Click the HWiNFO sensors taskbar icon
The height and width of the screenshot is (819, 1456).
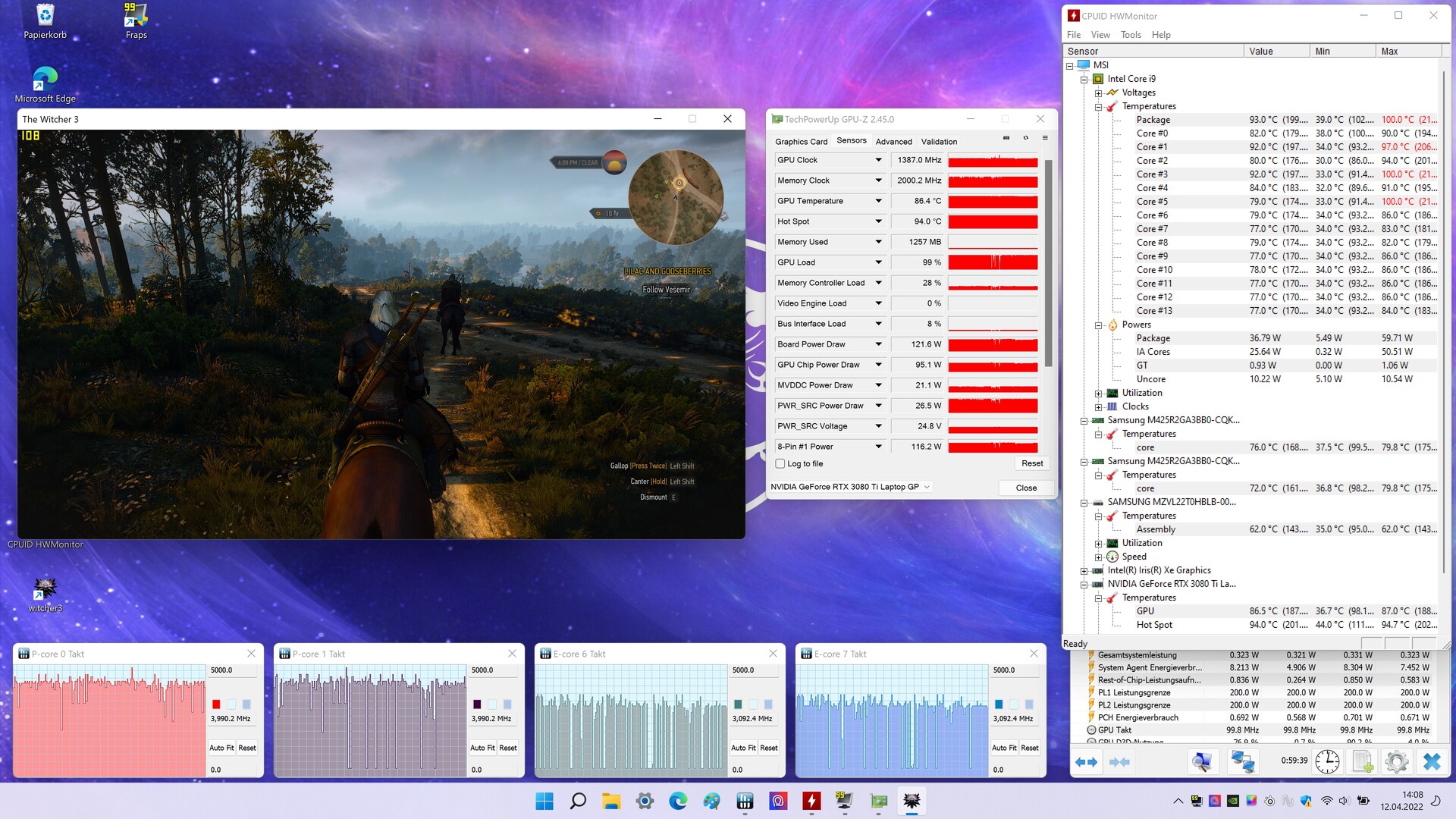[745, 801]
